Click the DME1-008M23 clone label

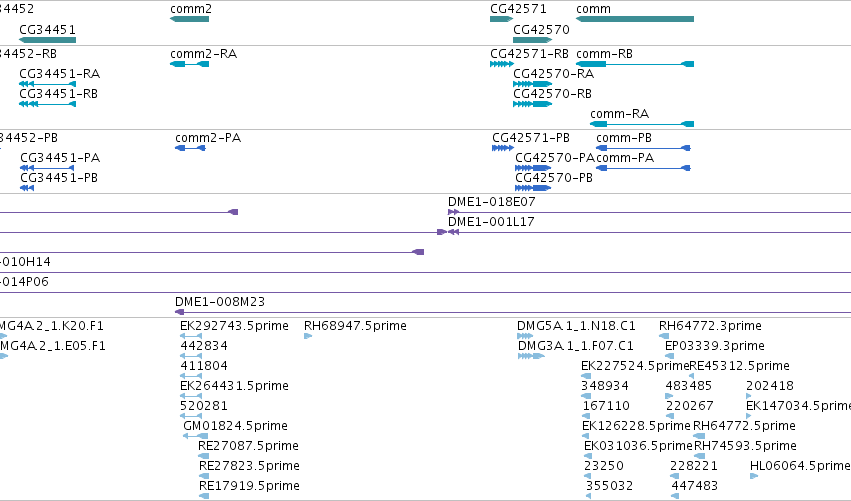pyautogui.click(x=220, y=301)
